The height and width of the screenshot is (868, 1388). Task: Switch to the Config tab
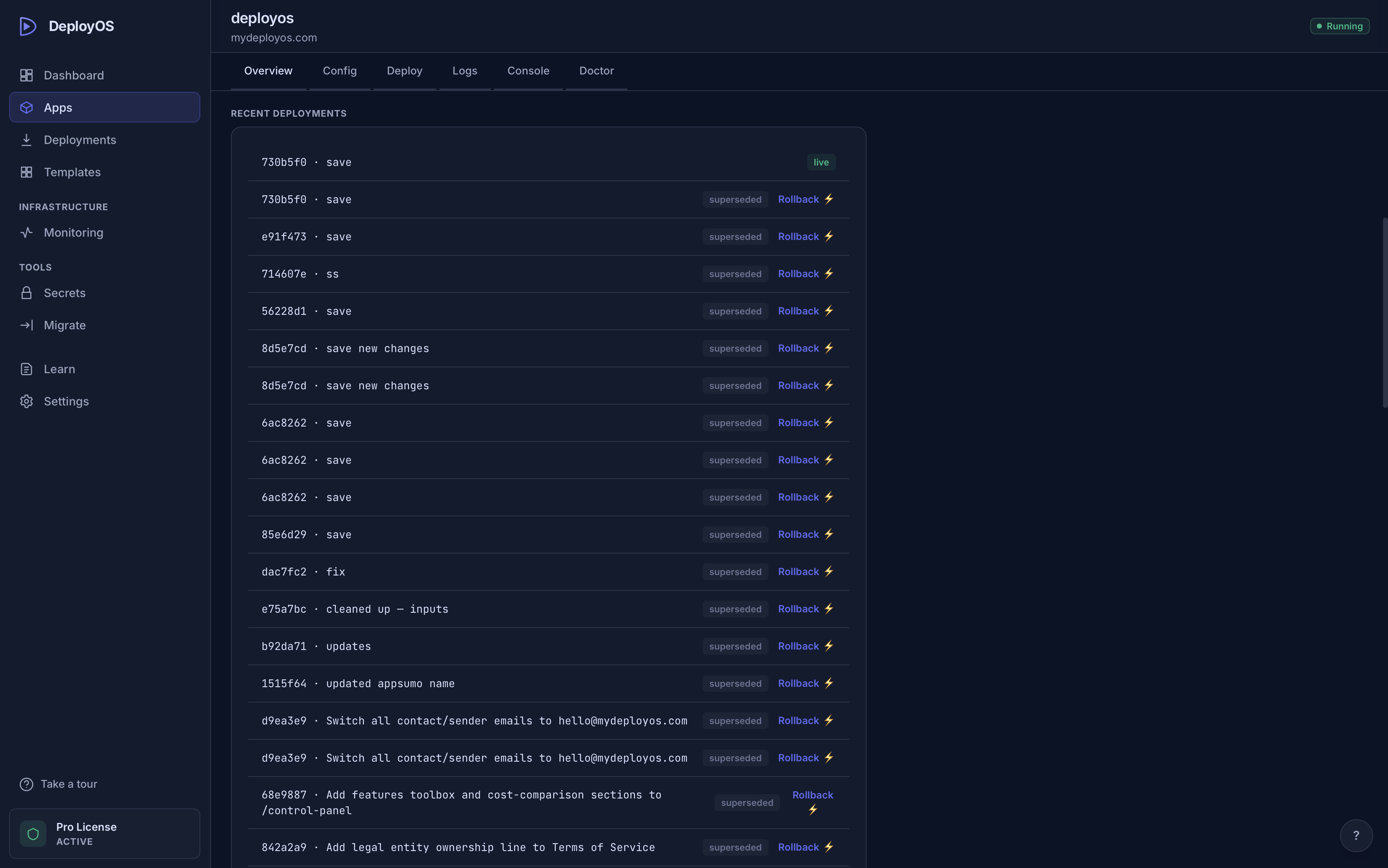click(x=339, y=71)
